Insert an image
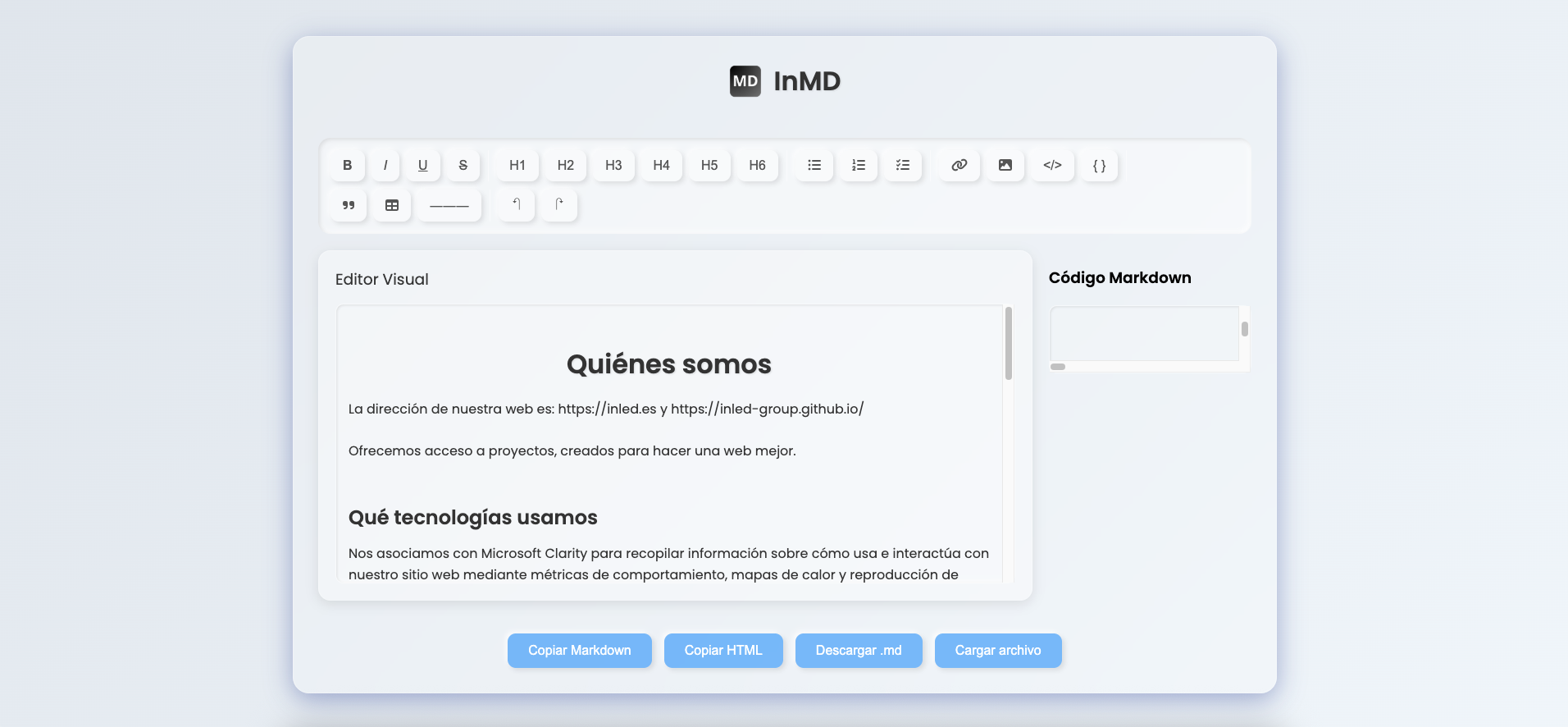The image size is (1568, 727). 1005,165
